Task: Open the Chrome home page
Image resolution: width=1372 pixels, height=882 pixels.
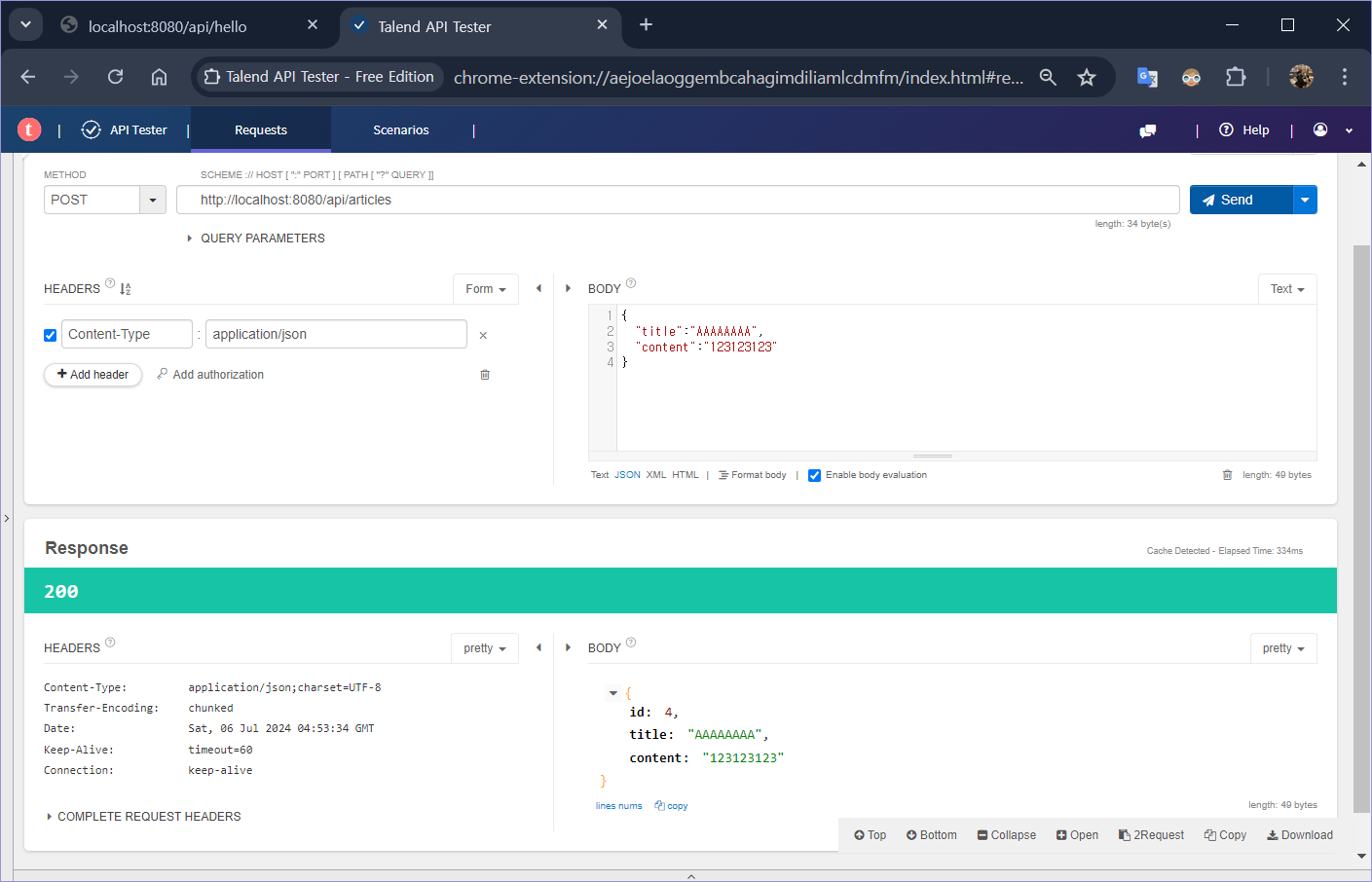Action: [159, 77]
